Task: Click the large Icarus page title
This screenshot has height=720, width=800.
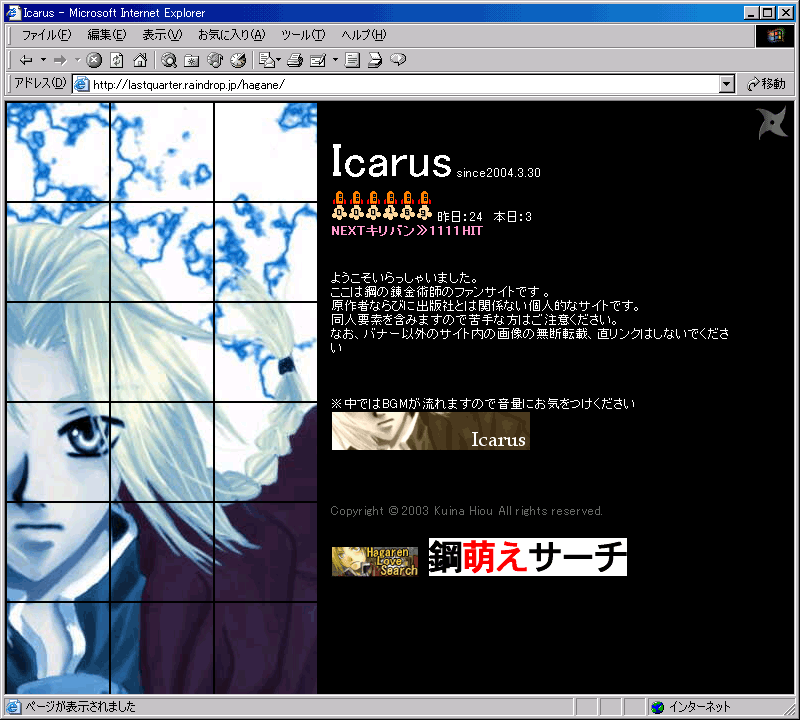Action: tap(391, 161)
